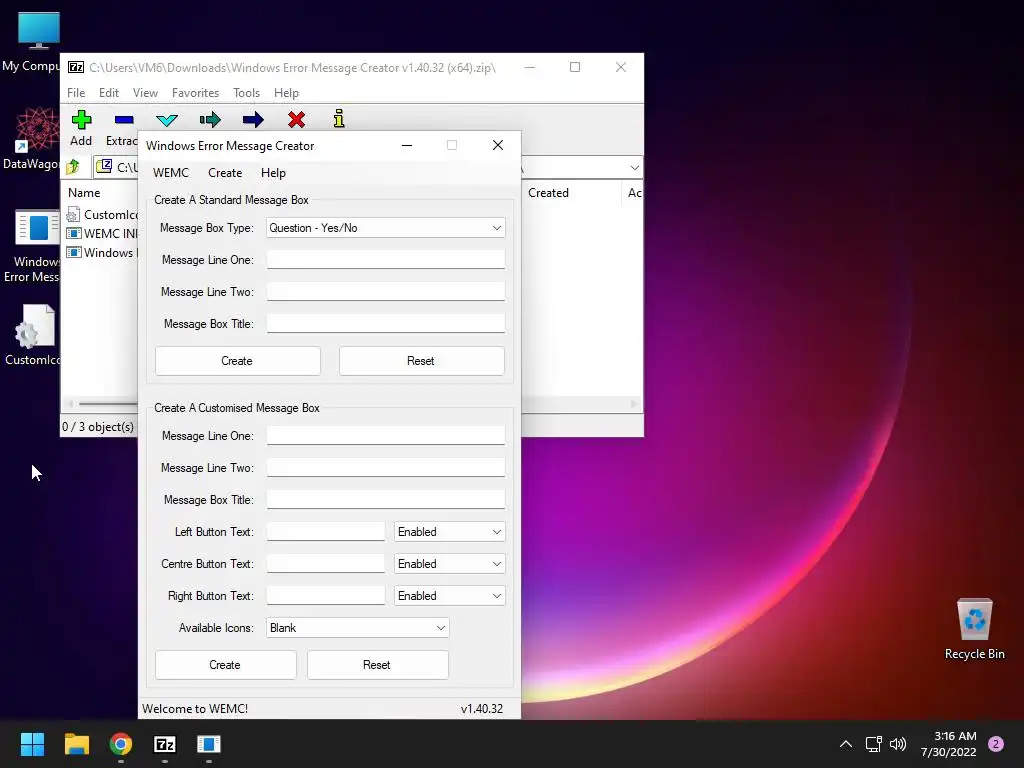Click the 7-Zip Info yellow icon

338,119
